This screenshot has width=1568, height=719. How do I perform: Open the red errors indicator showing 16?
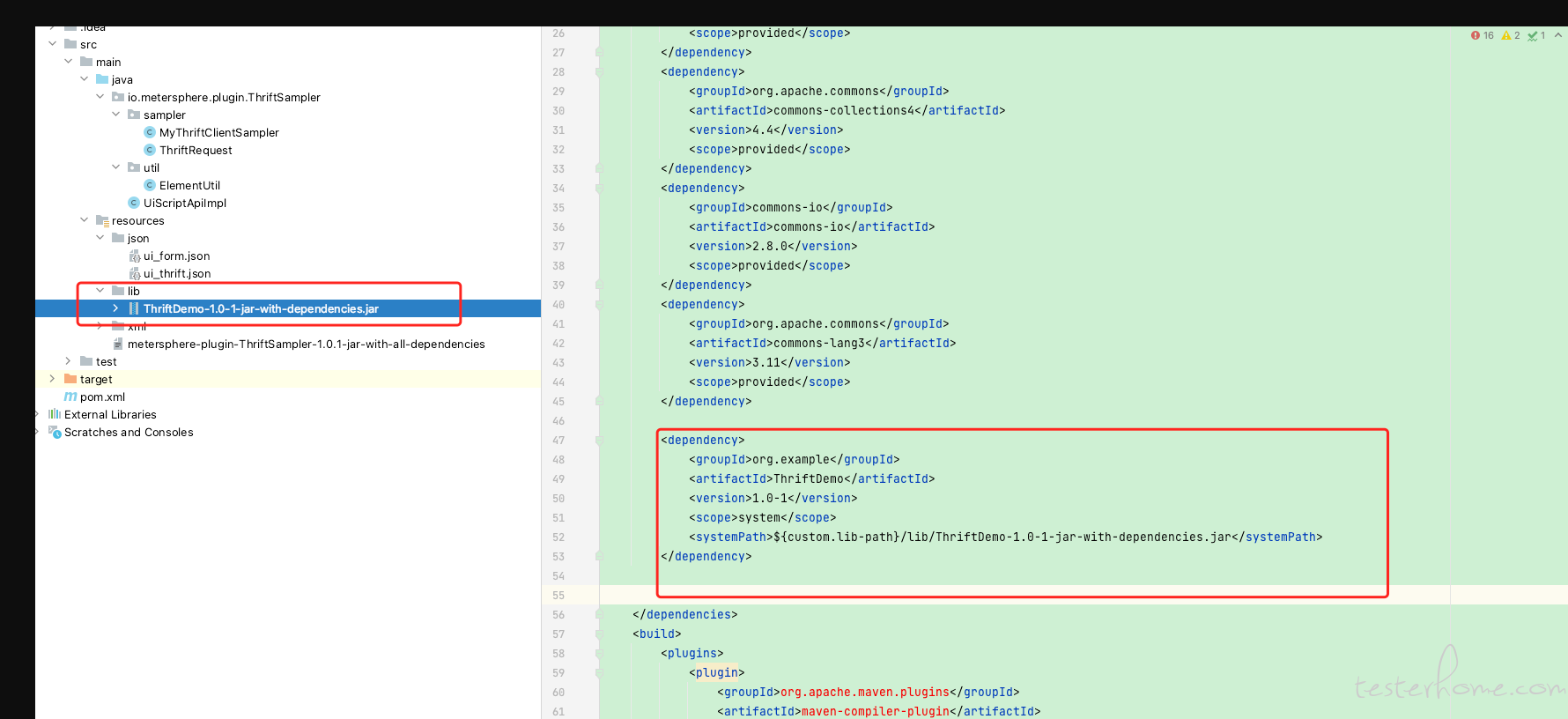tap(1483, 35)
